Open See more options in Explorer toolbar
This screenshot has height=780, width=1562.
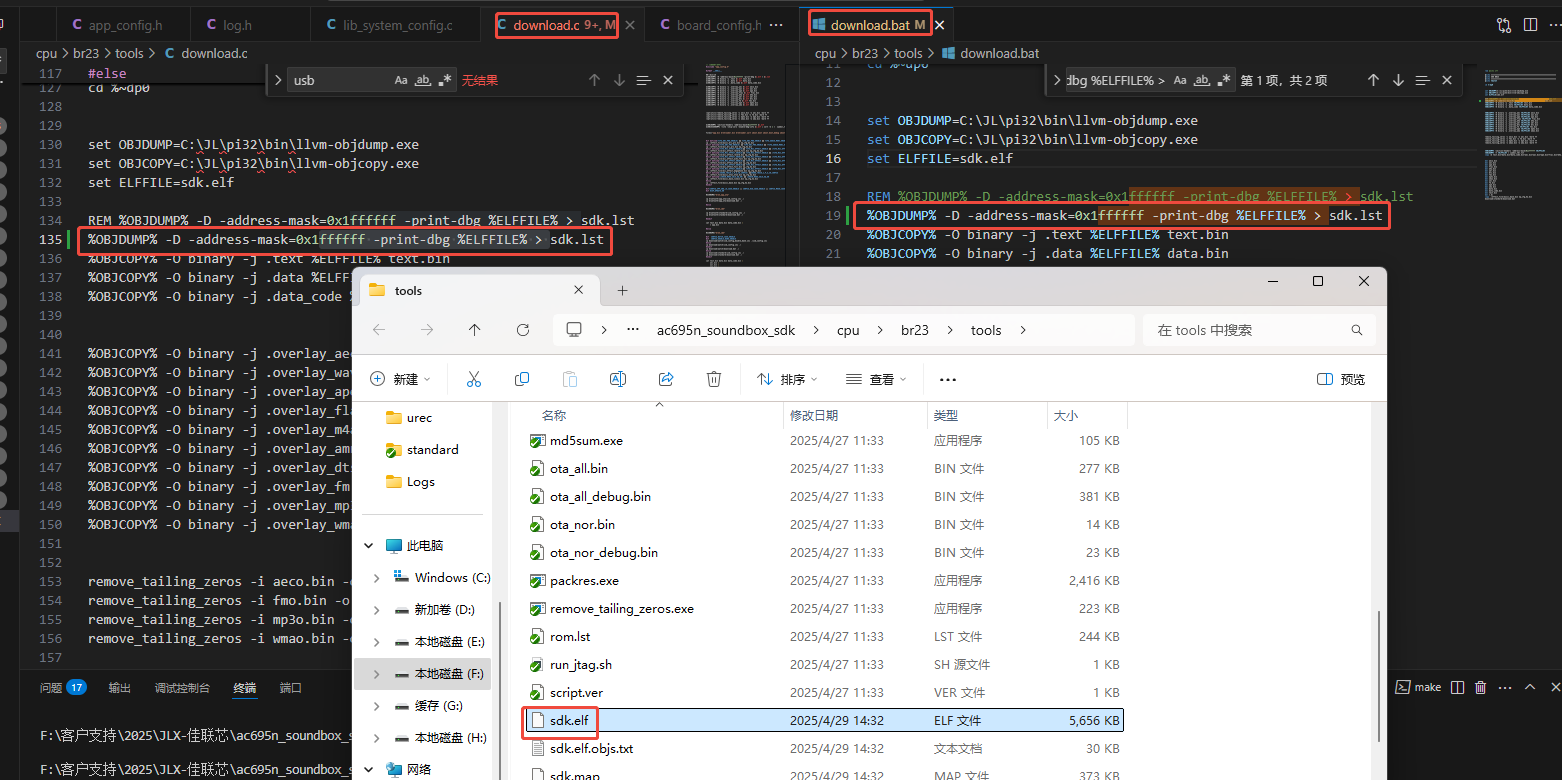pyautogui.click(x=948, y=379)
